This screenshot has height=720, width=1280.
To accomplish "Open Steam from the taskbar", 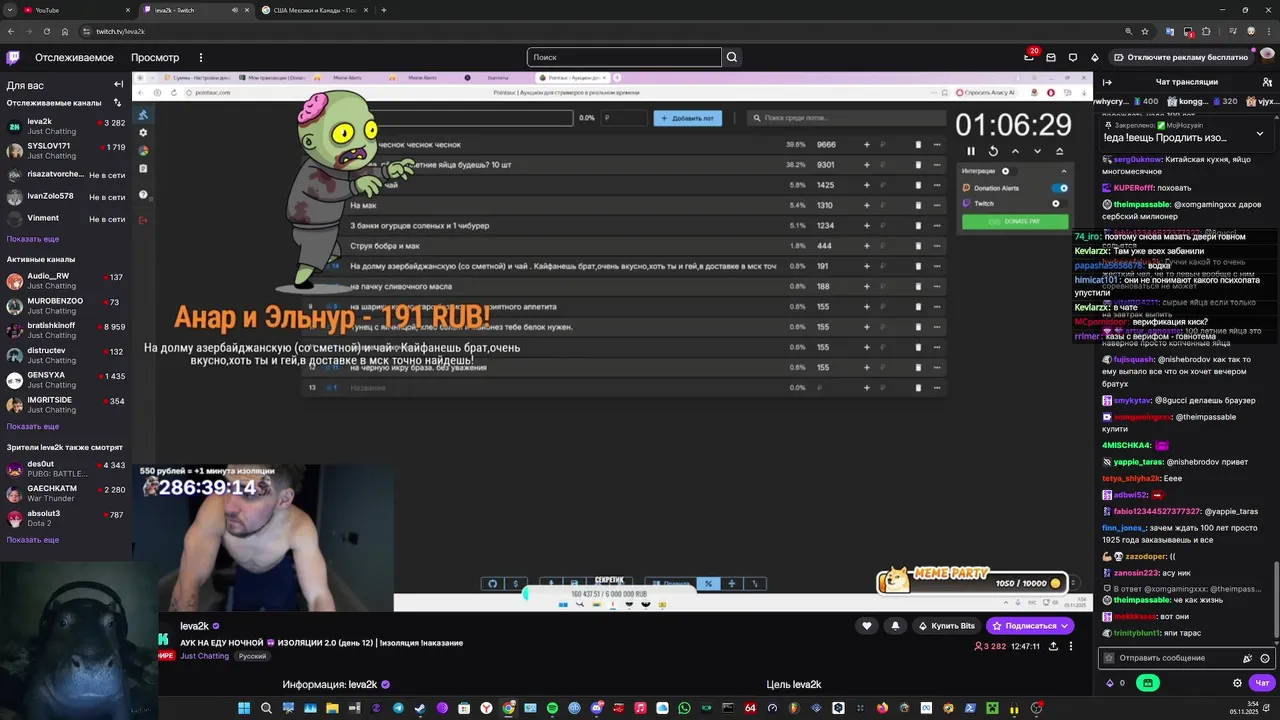I will coord(420,708).
